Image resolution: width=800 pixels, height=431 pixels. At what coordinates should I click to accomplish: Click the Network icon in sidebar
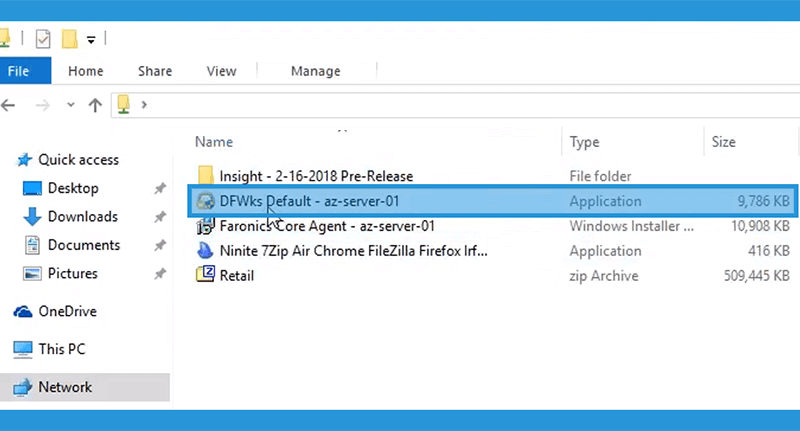pos(22,388)
